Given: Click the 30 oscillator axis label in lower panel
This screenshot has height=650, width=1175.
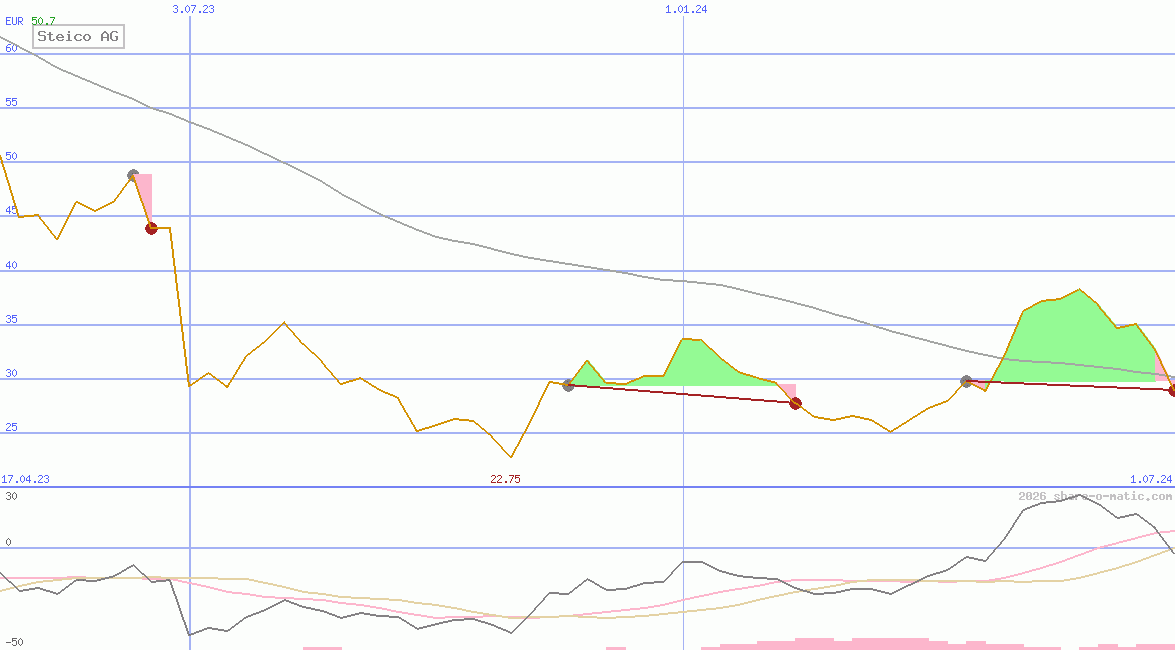Looking at the screenshot, I should (11, 496).
